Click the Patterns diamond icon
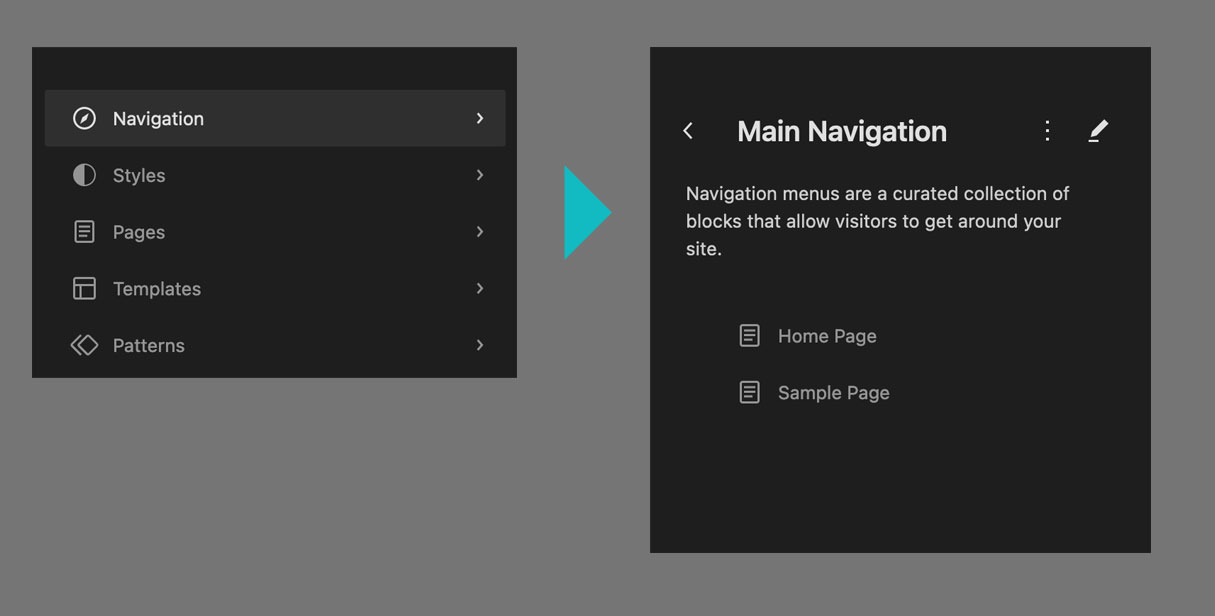 point(84,345)
